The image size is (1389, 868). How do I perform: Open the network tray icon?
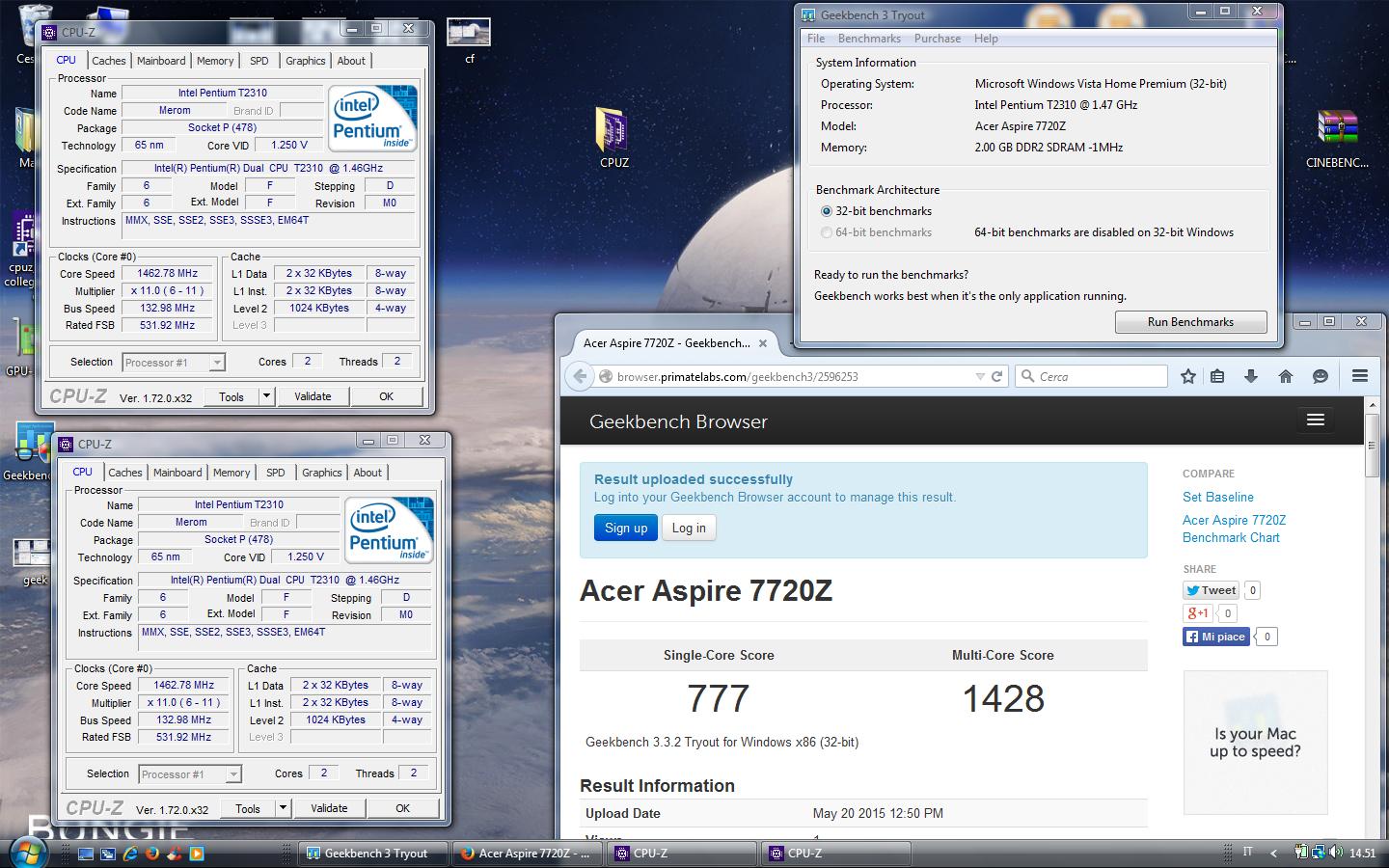(x=1319, y=853)
